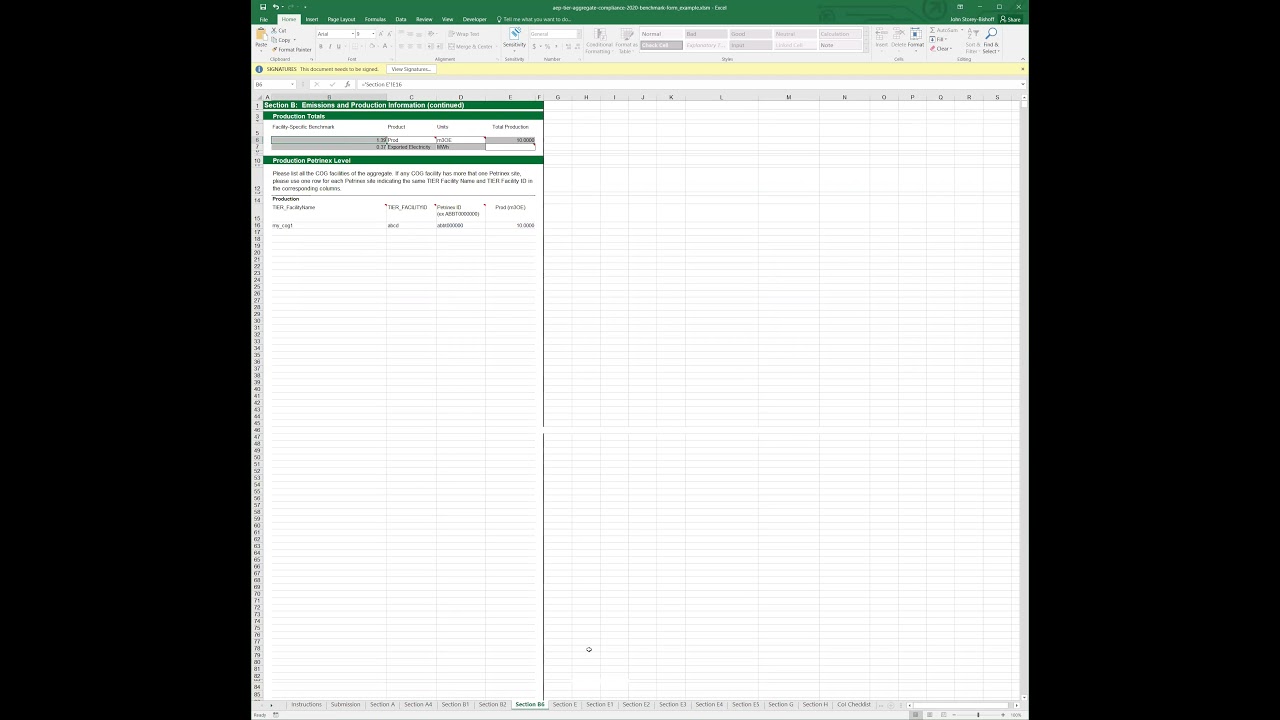The height and width of the screenshot is (720, 1280).
Task: Click the Cut scissors command
Action: 280,30
